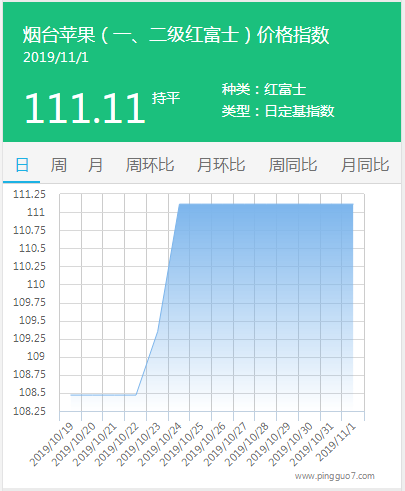Click the 种类：红富士 label
405x491 pixels.
(x=264, y=89)
